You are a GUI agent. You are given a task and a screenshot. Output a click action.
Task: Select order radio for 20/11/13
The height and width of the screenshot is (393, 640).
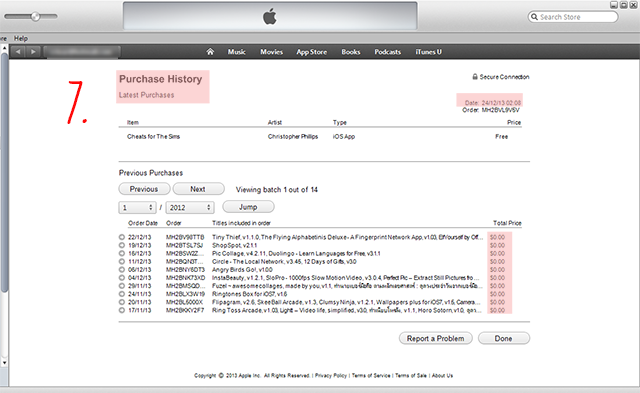pos(122,302)
